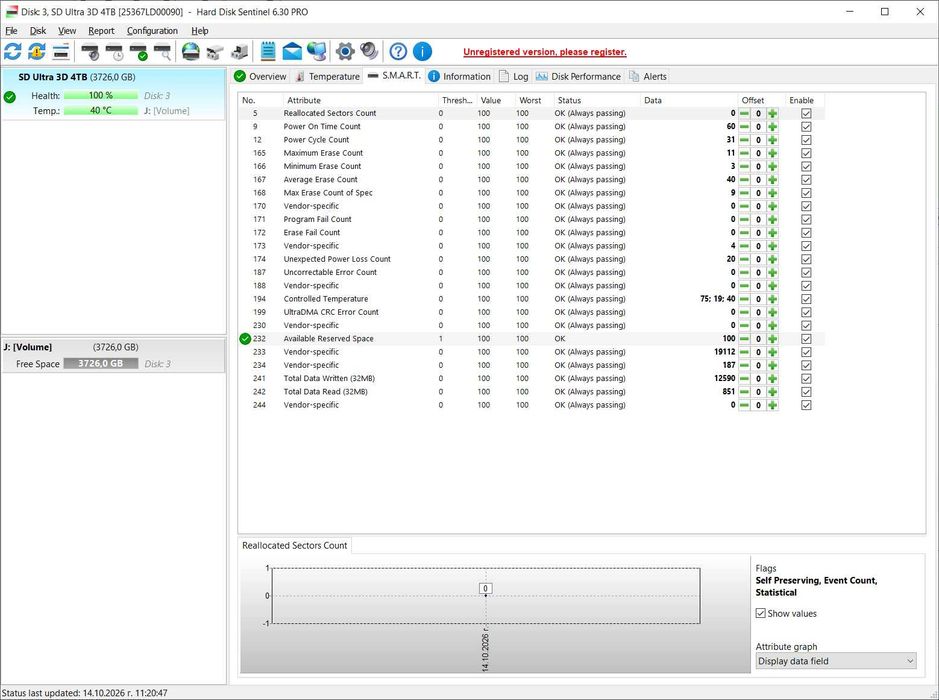This screenshot has height=700, width=939.
Task: Click the disk icon with the clock
Action: pyautogui.click(x=114, y=51)
